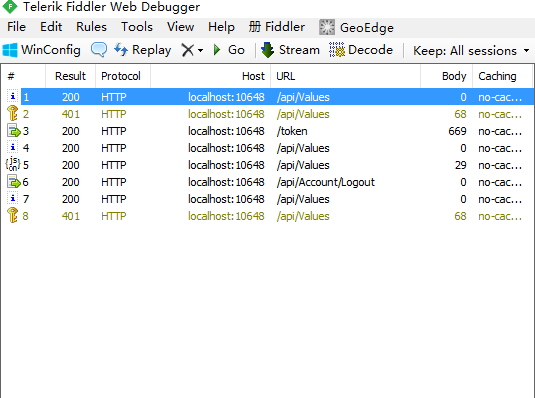Viewport: 535px width, 398px height.
Task: Click the WinConfig Windows logo icon
Action: pyautogui.click(x=10, y=50)
